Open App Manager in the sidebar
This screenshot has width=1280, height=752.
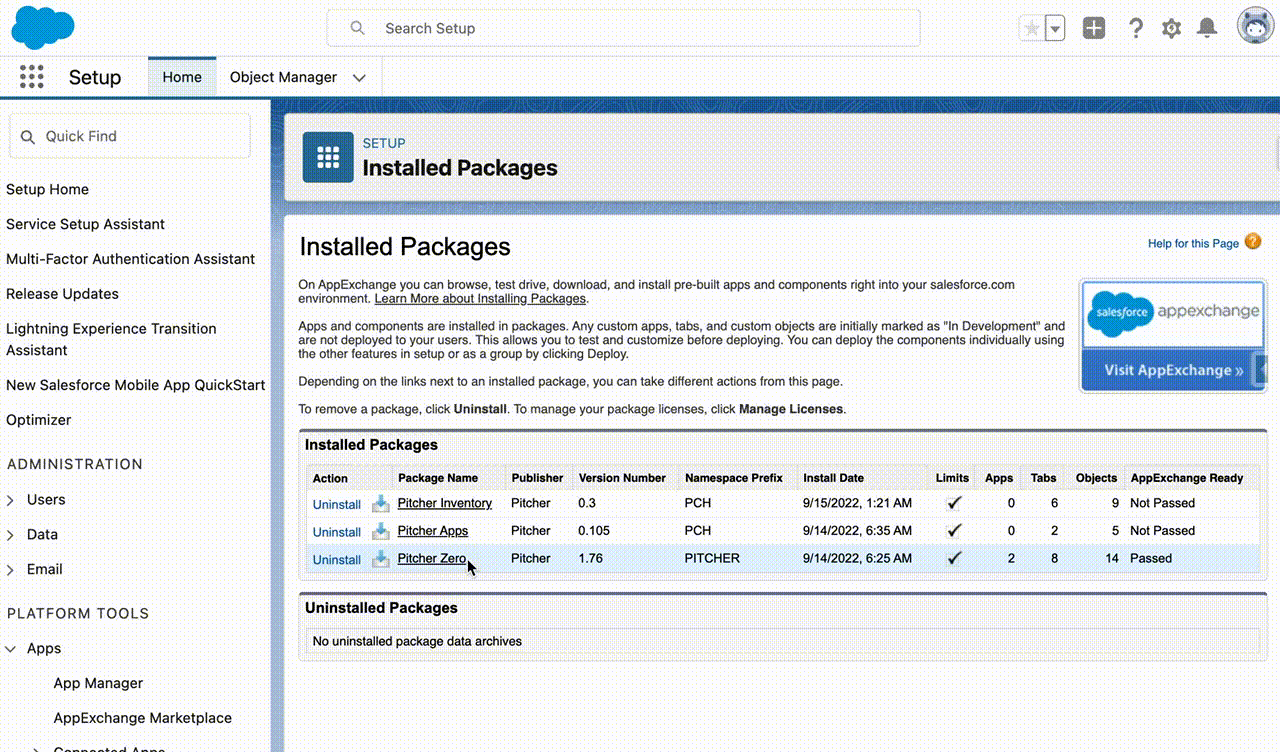tap(98, 683)
